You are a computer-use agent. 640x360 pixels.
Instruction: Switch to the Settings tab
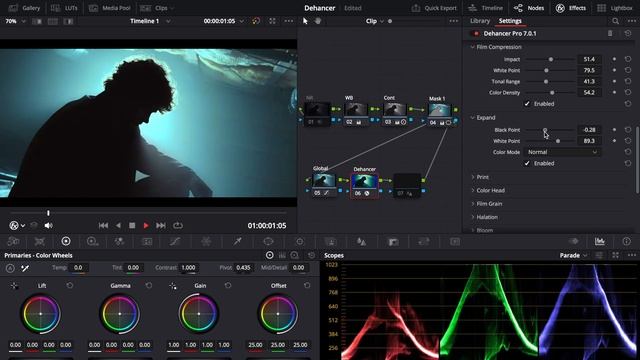pos(510,21)
